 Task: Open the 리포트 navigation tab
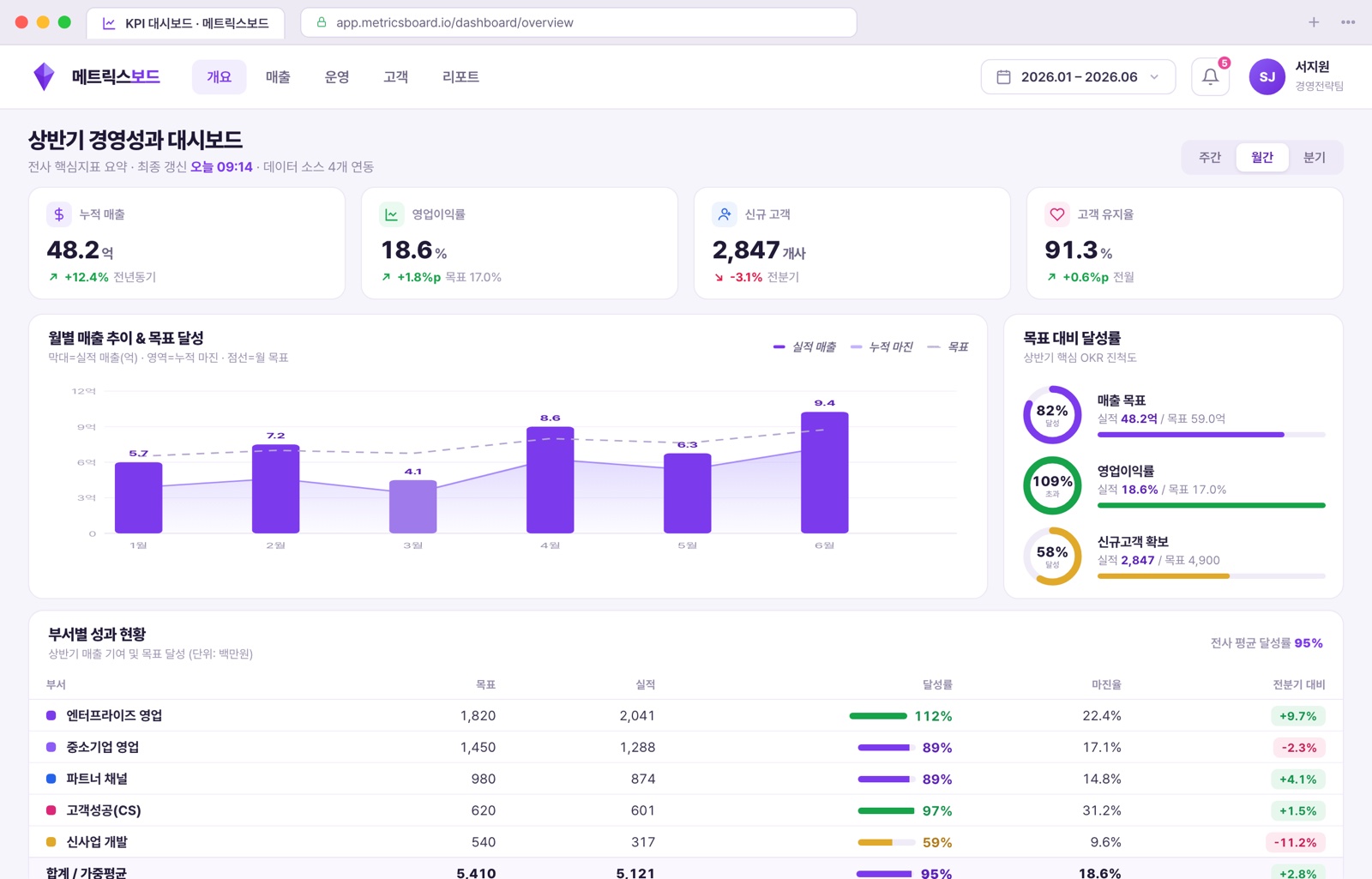(x=460, y=77)
